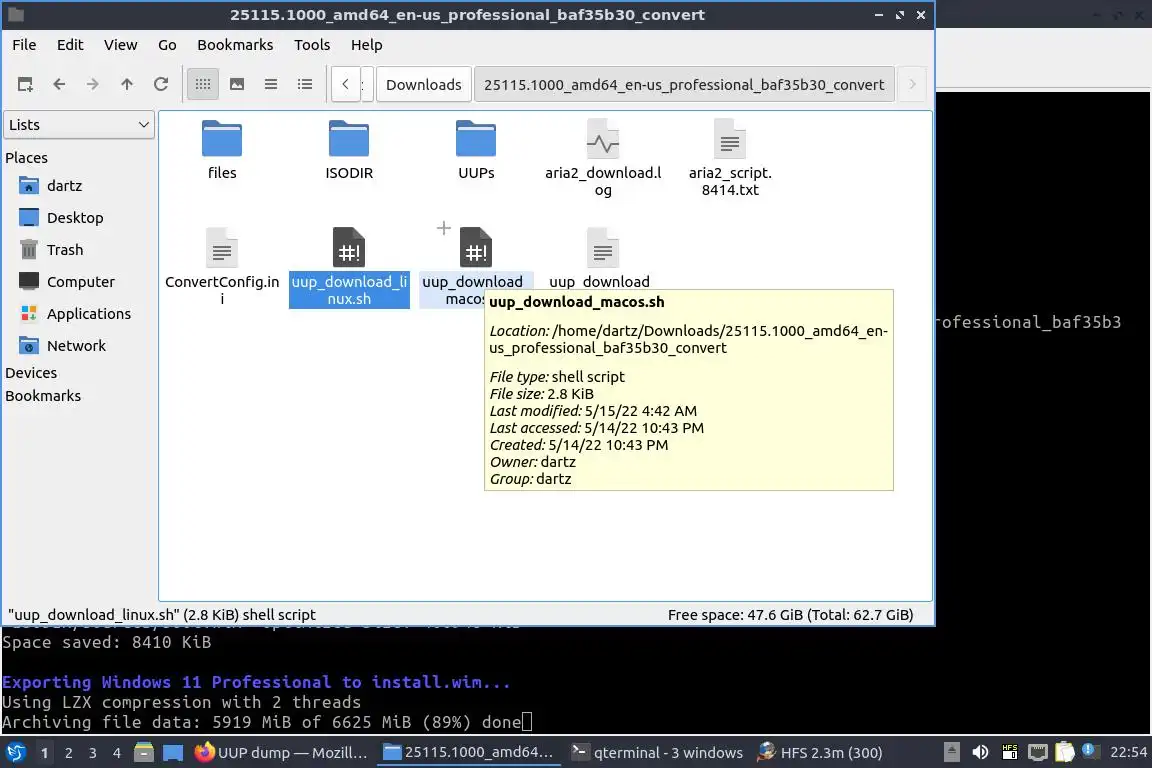
Task: Select the ConvertConfig.ini file icon
Action: [222, 248]
